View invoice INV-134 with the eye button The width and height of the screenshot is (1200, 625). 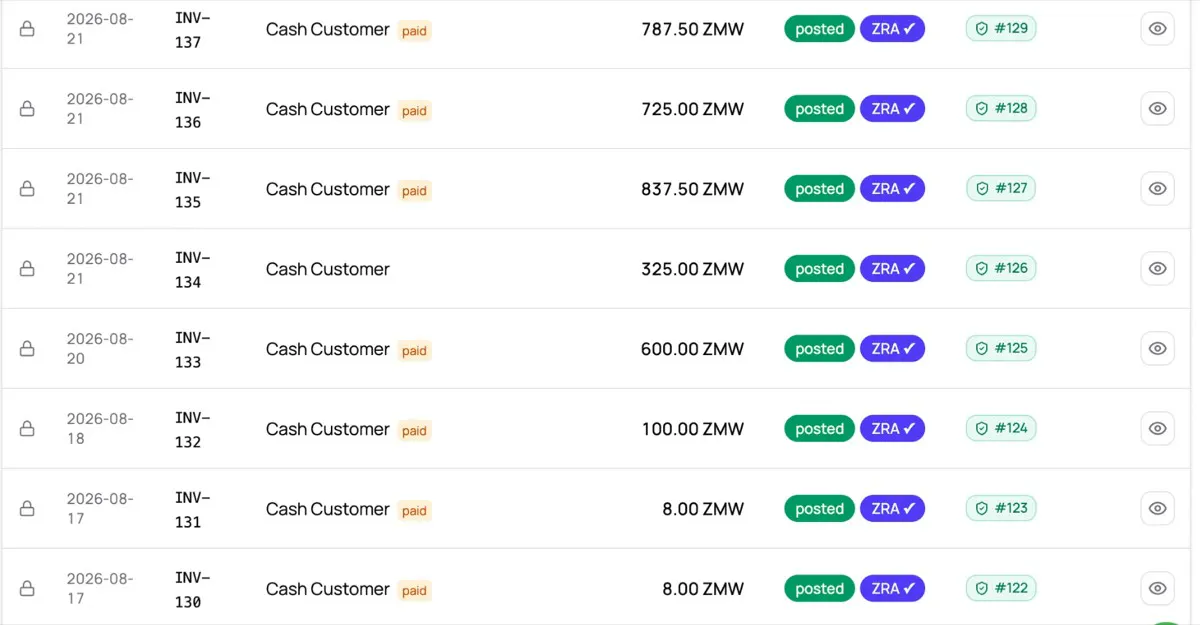pos(1157,269)
